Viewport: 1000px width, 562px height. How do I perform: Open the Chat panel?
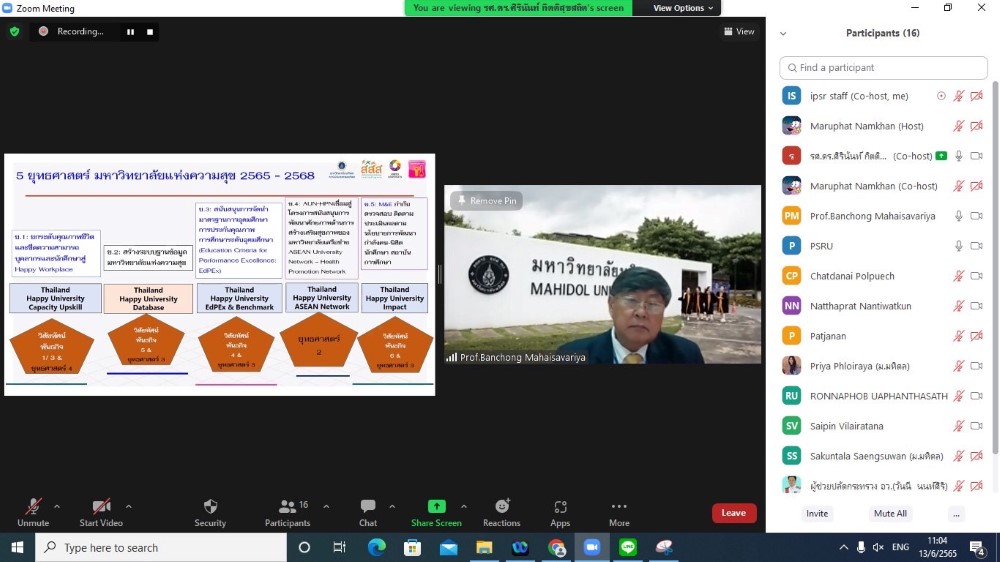tap(368, 508)
